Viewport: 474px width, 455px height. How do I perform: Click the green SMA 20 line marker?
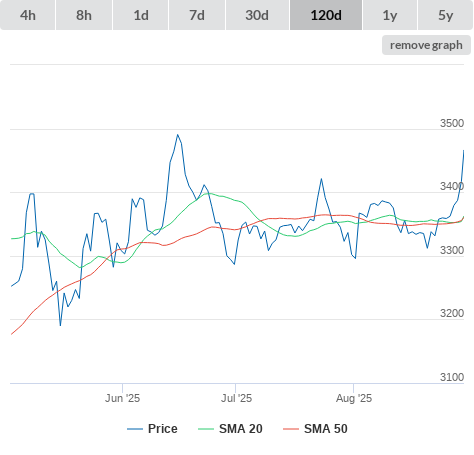tap(206, 429)
